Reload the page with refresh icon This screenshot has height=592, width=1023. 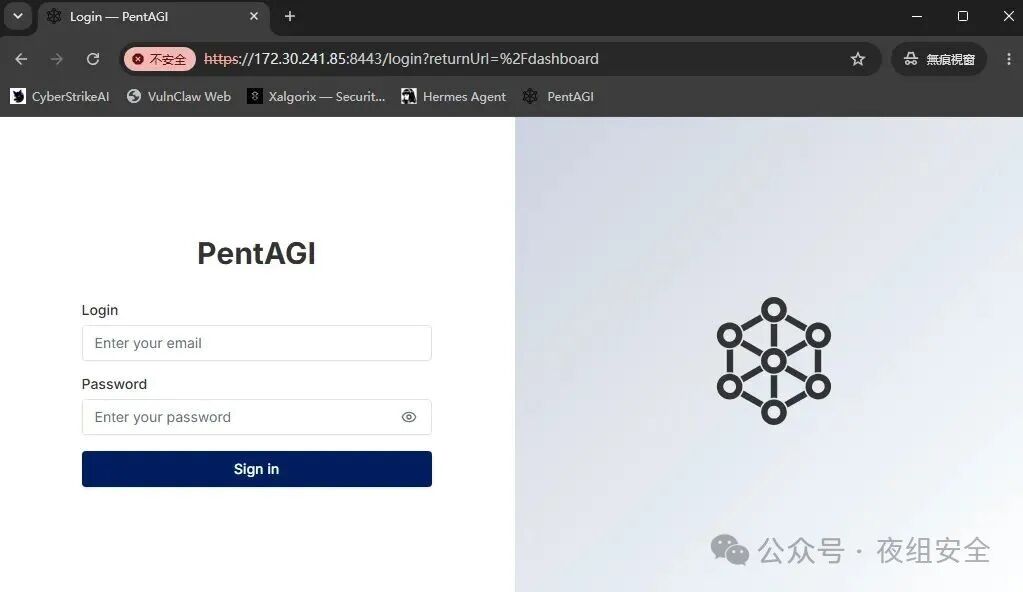pos(93,59)
